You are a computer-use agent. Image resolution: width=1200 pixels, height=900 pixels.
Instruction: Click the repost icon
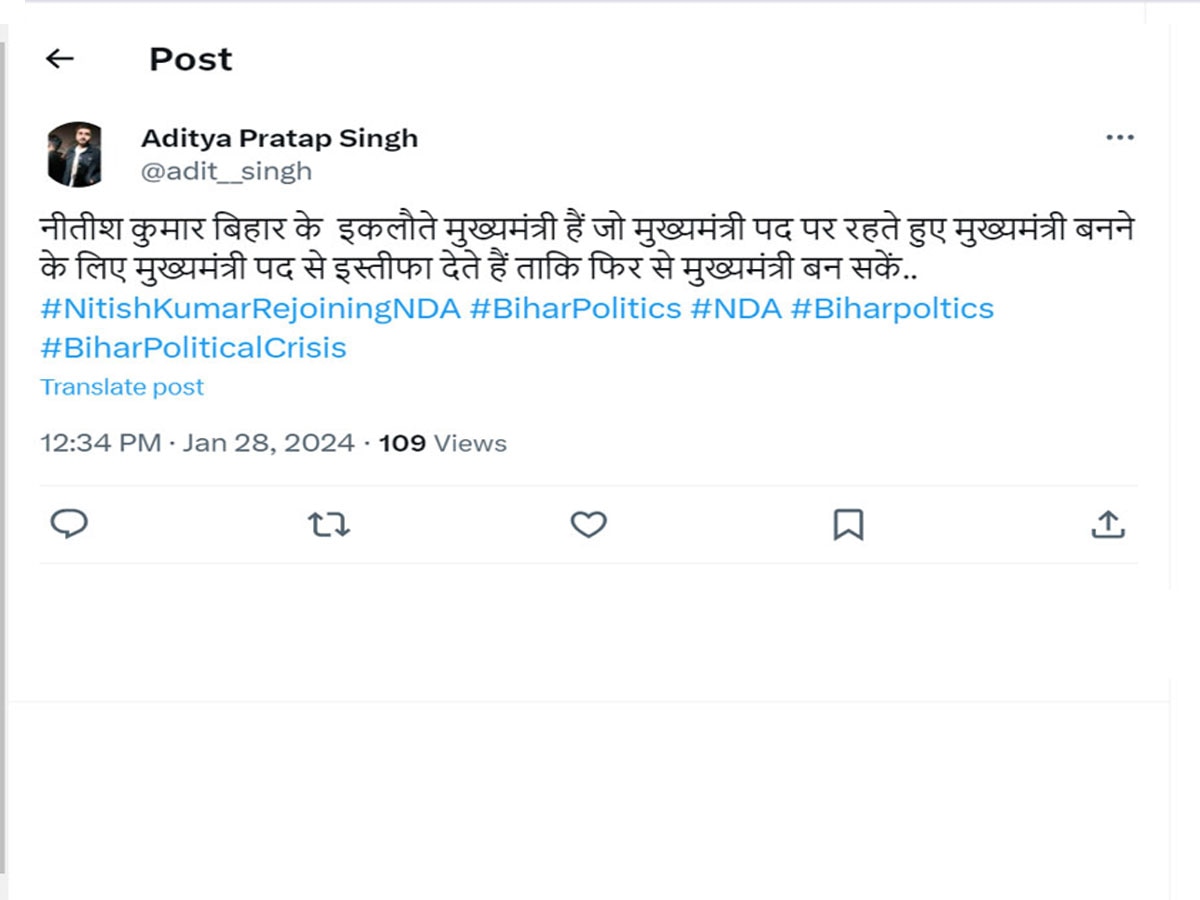328,524
